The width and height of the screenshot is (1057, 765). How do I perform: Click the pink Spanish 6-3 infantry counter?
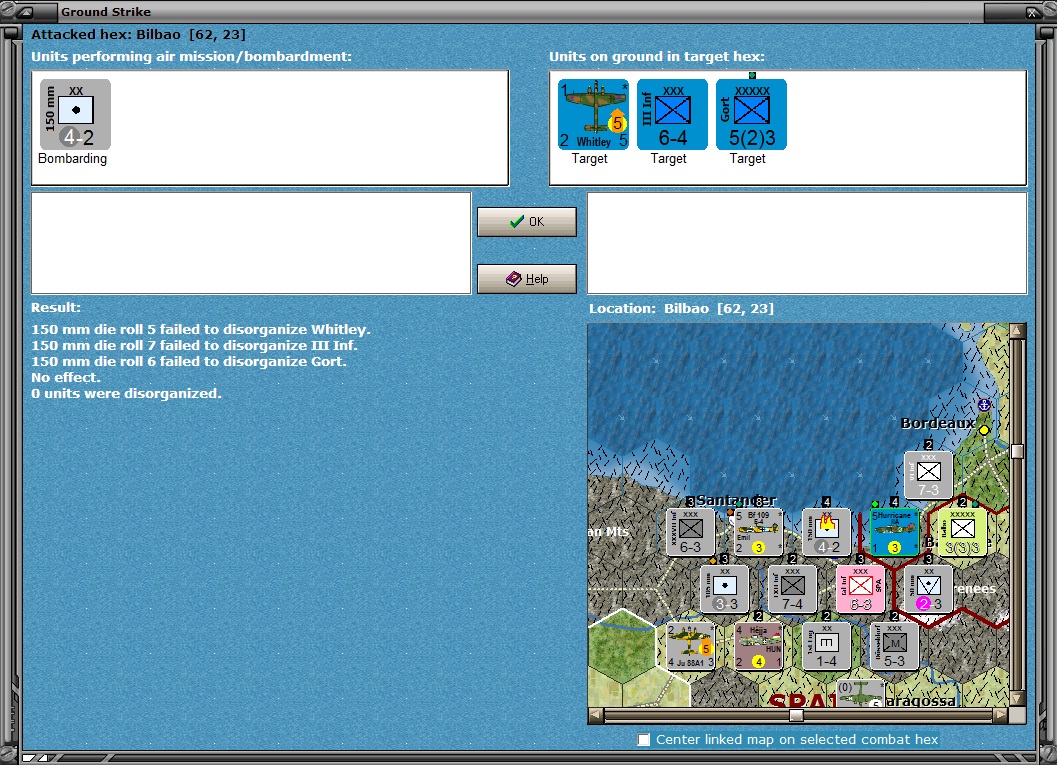860,589
